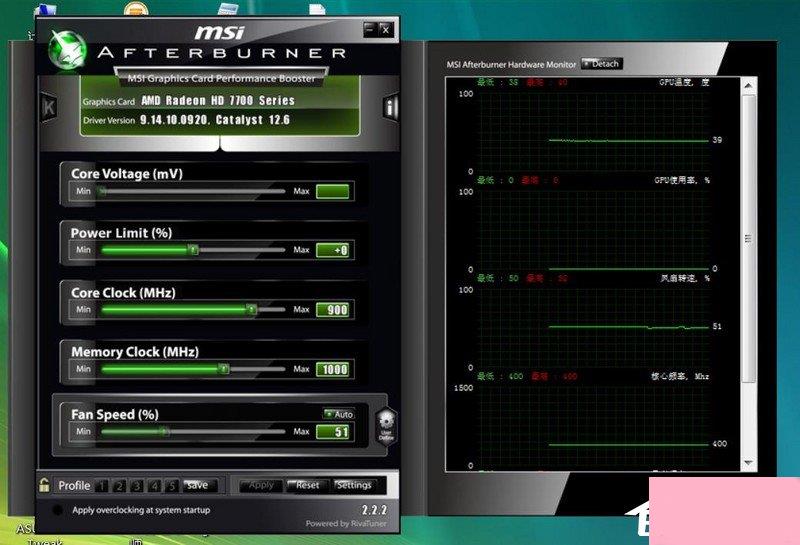Click the Core Voltage slider track
Image resolution: width=800 pixels, height=545 pixels.
[193, 191]
